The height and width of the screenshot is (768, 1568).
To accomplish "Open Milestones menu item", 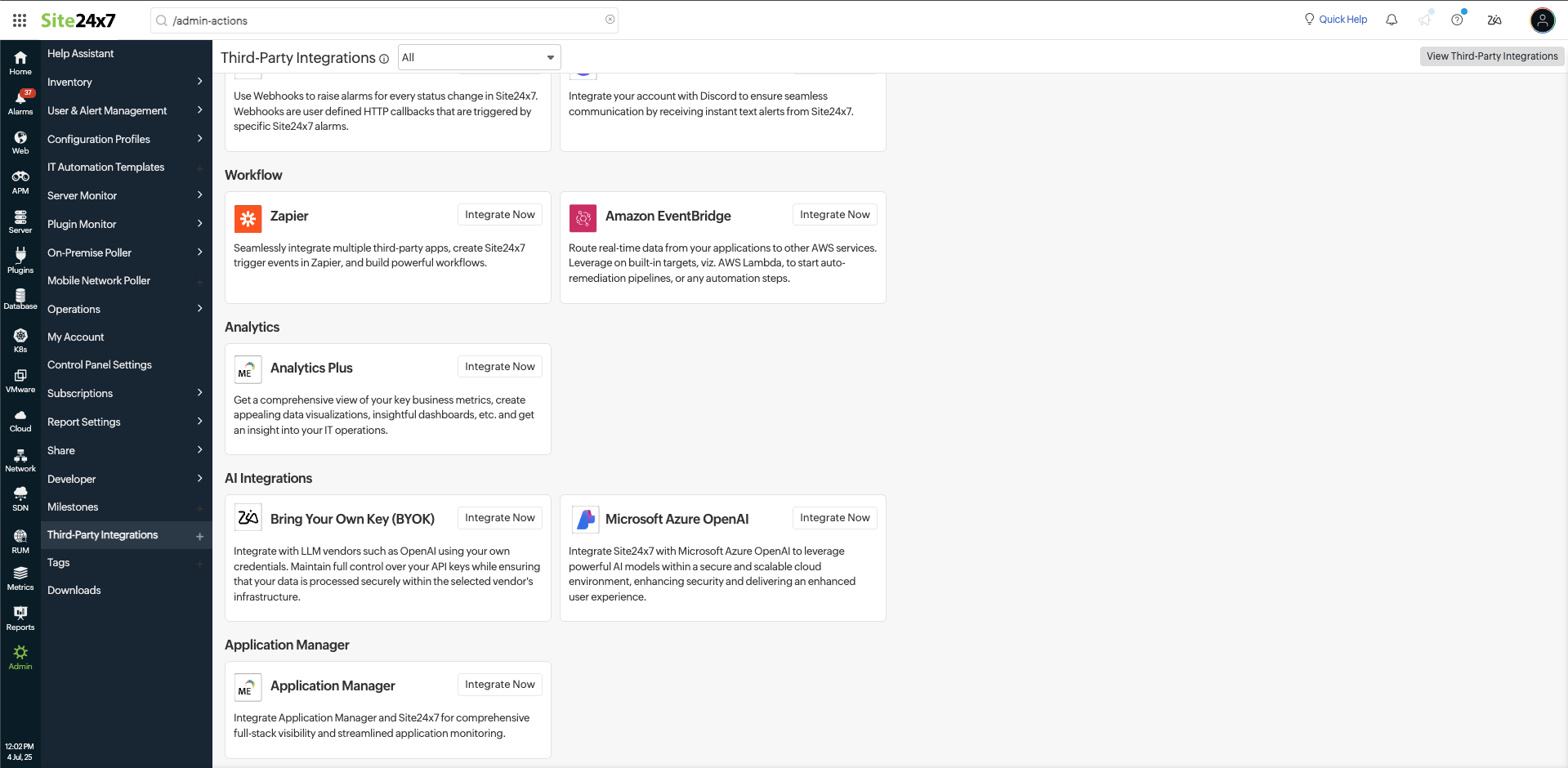I will [x=127, y=507].
